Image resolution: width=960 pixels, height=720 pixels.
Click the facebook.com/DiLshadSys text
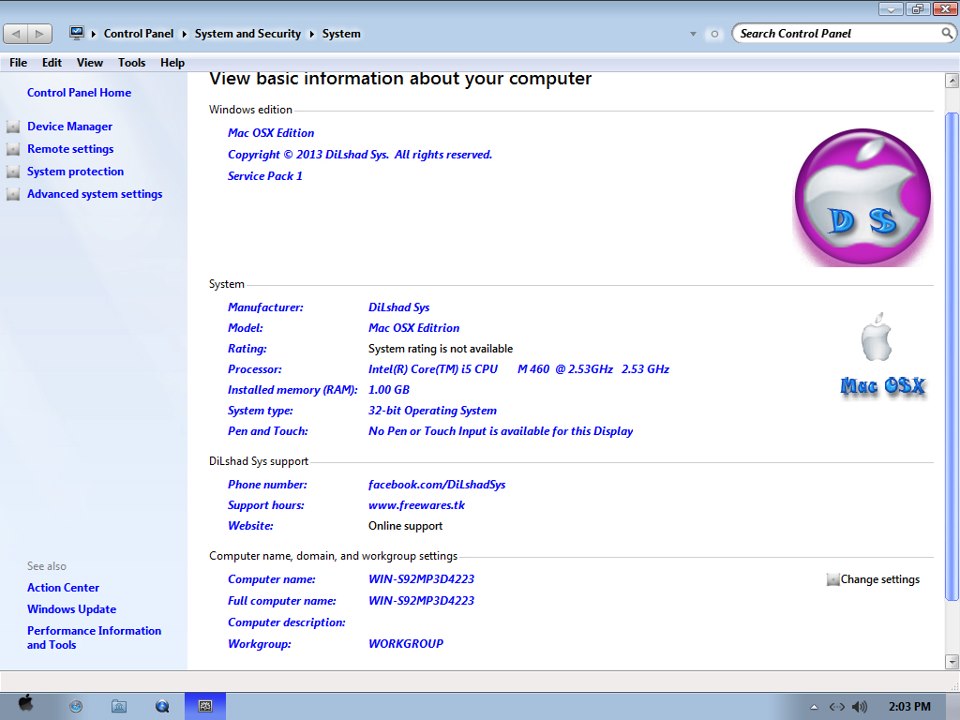437,485
